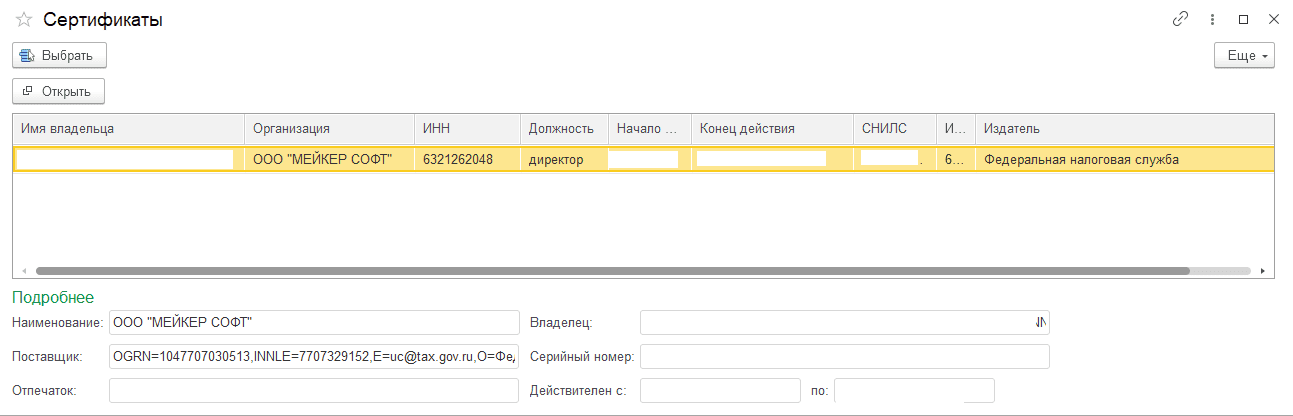Sort by Организация column header
The width and height of the screenshot is (1293, 416).
point(329,129)
